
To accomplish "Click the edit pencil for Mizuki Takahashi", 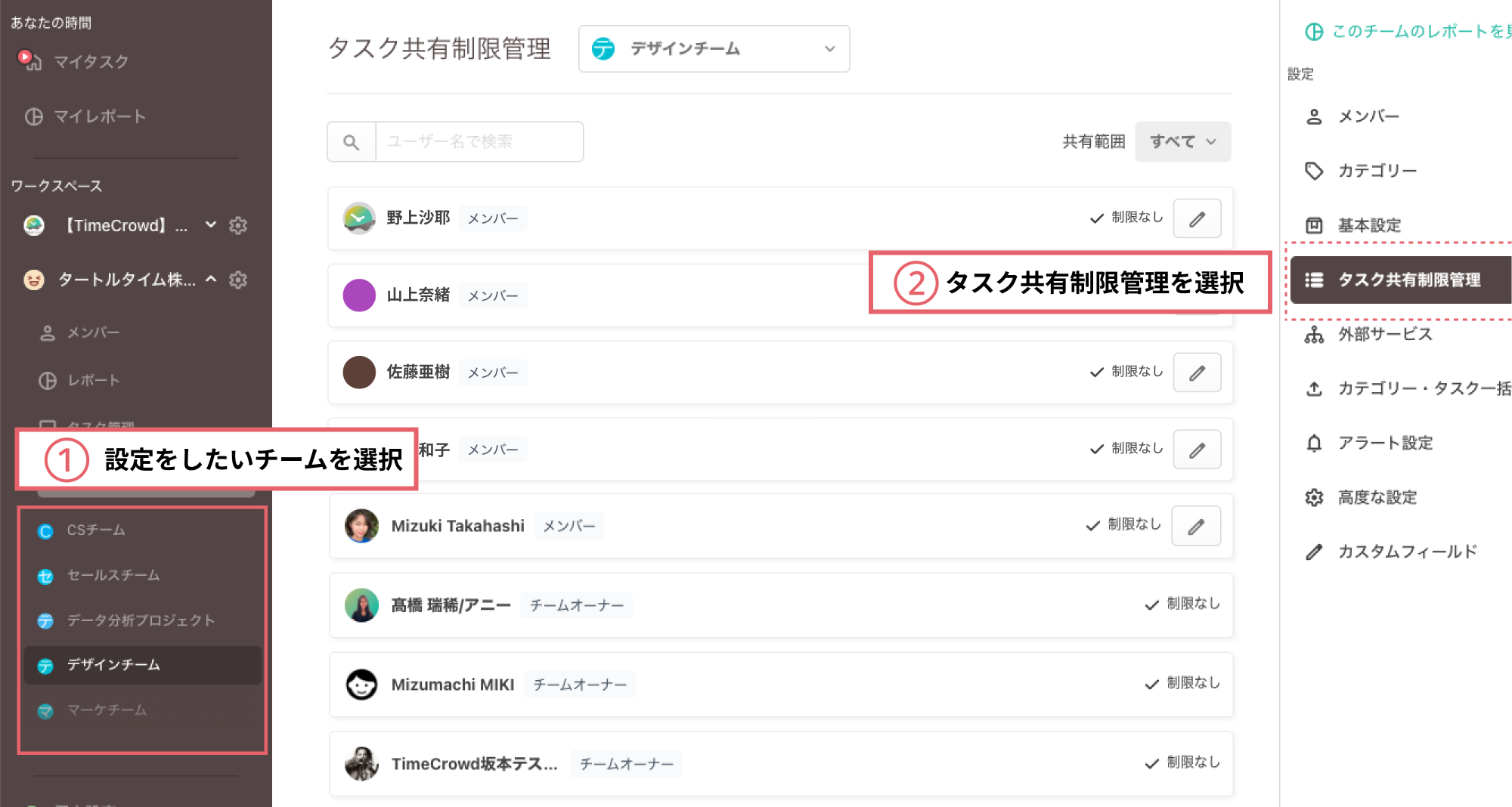I will [1195, 527].
